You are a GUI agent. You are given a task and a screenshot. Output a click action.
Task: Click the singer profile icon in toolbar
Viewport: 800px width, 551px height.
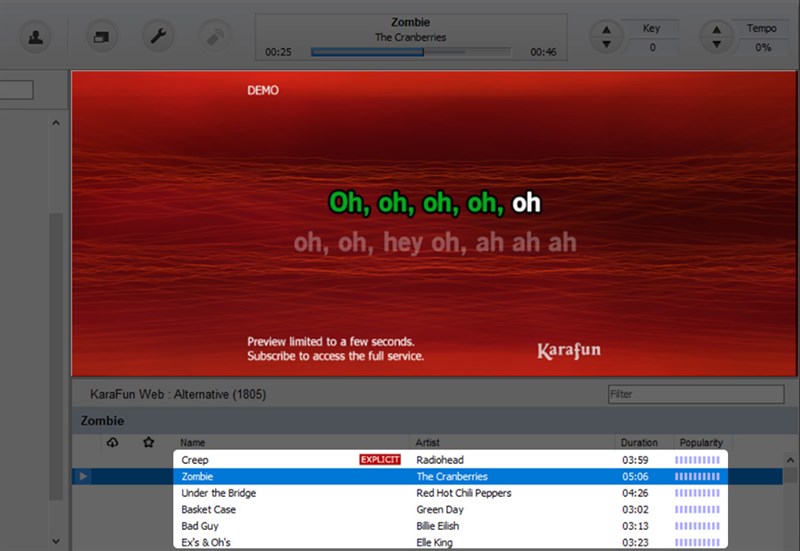(35, 37)
